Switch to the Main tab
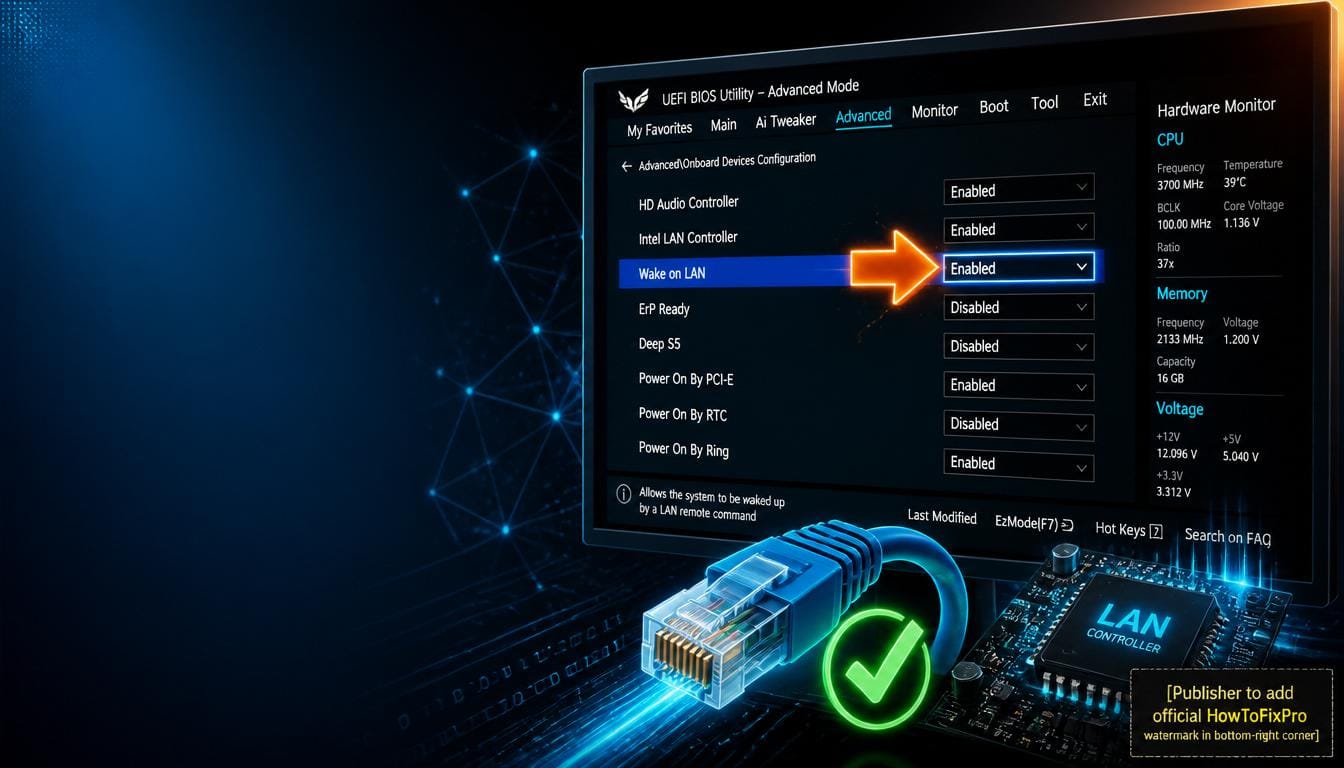 (723, 125)
